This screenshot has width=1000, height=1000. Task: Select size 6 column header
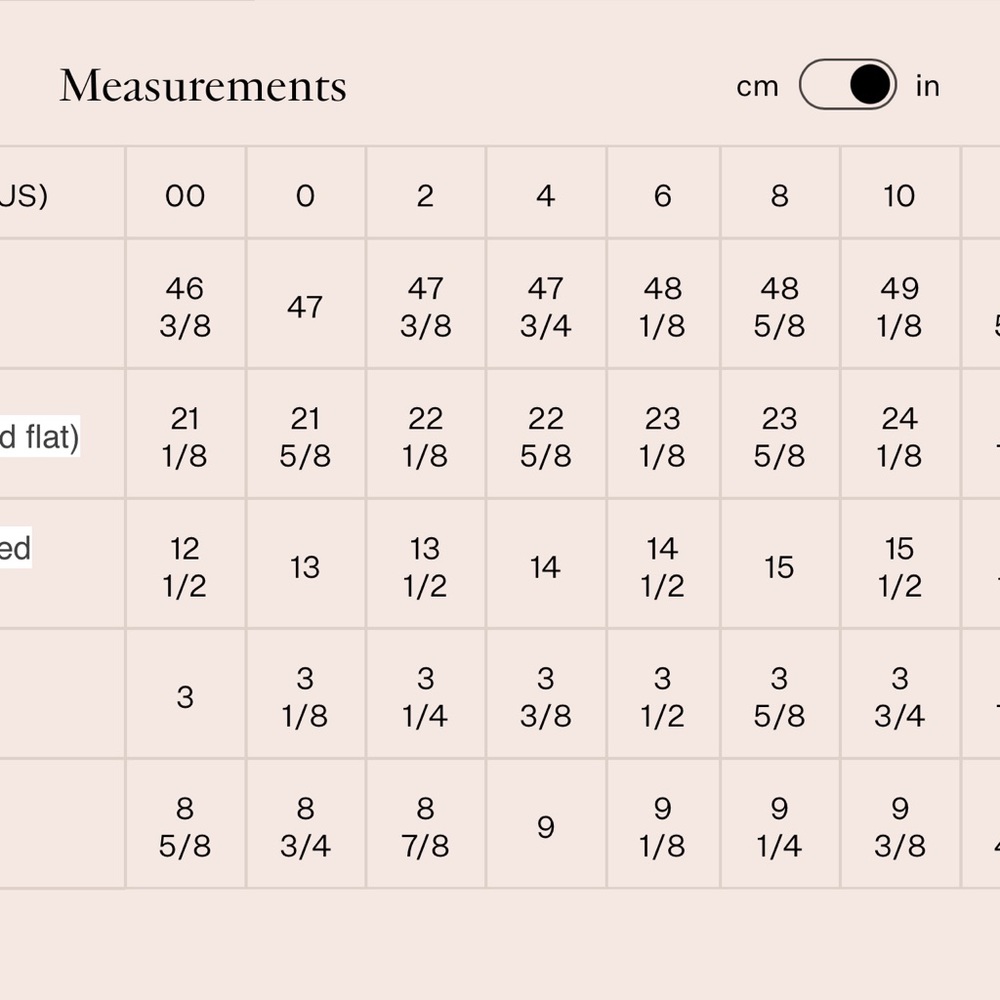(663, 193)
